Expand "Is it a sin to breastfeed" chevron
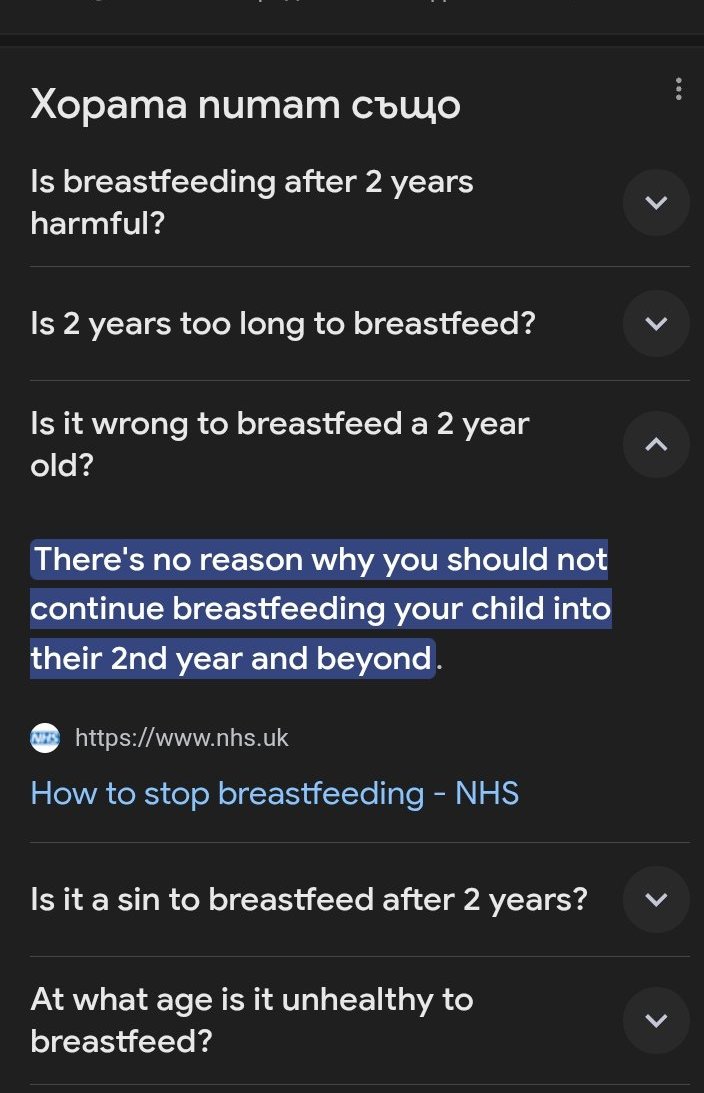 (656, 900)
